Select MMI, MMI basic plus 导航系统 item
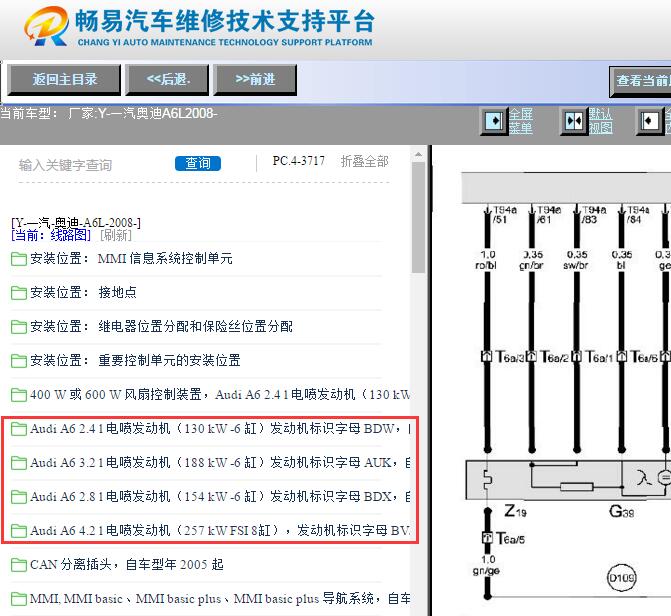 [220, 598]
